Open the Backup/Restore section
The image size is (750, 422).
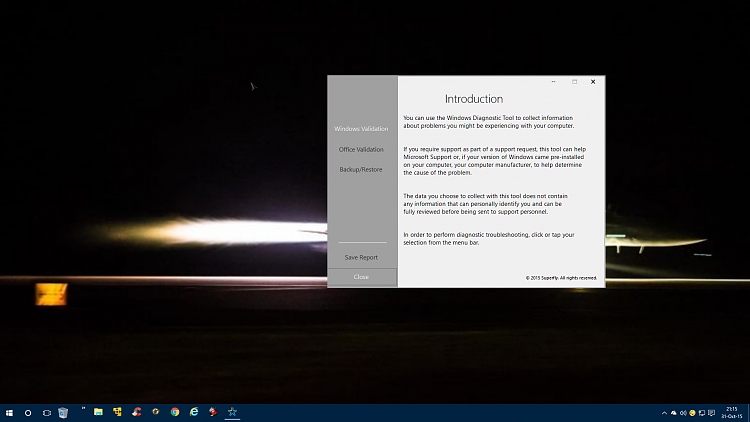[x=361, y=169]
